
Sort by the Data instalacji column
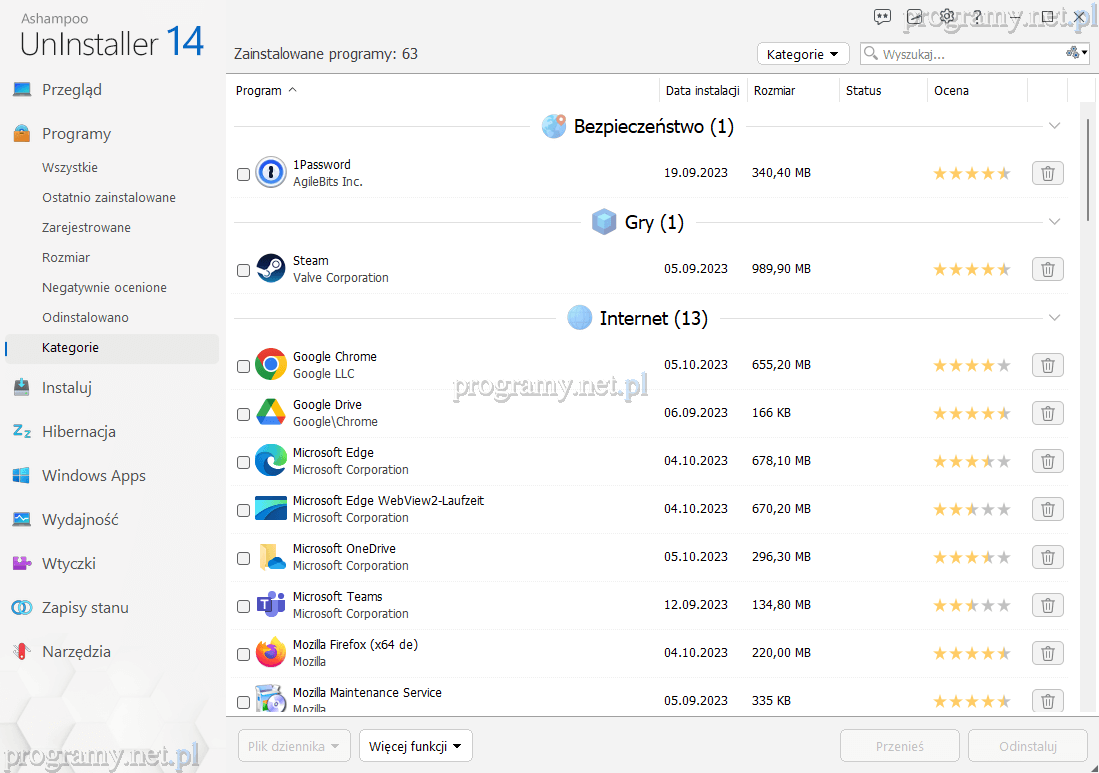(702, 91)
